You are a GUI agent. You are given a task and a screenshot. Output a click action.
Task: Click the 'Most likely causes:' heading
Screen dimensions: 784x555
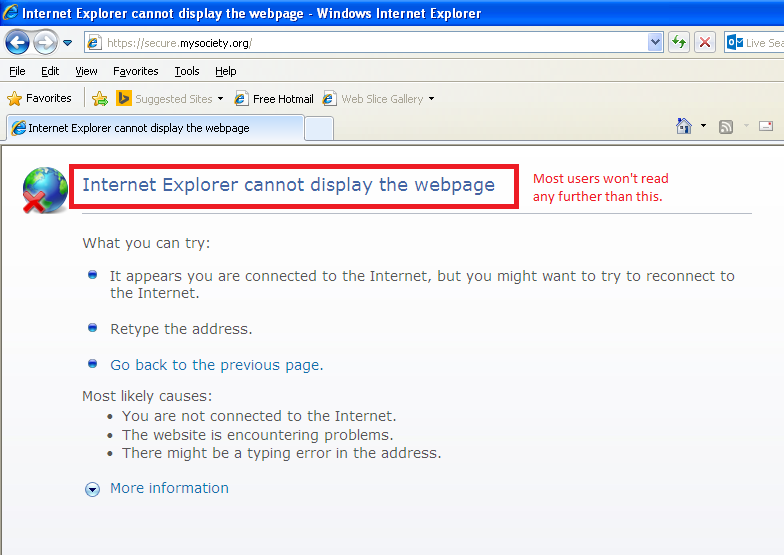coord(147,396)
